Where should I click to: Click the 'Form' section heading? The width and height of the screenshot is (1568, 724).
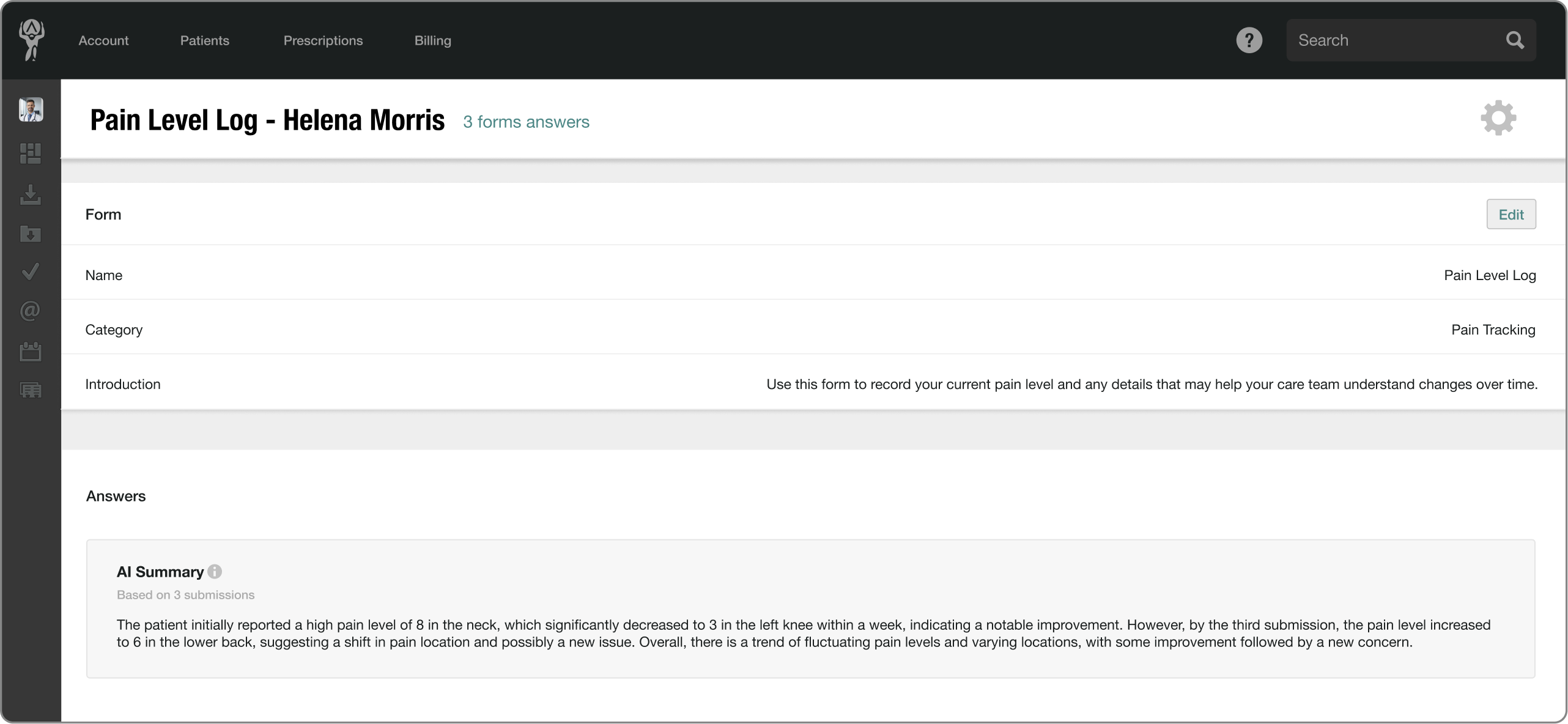(x=103, y=215)
